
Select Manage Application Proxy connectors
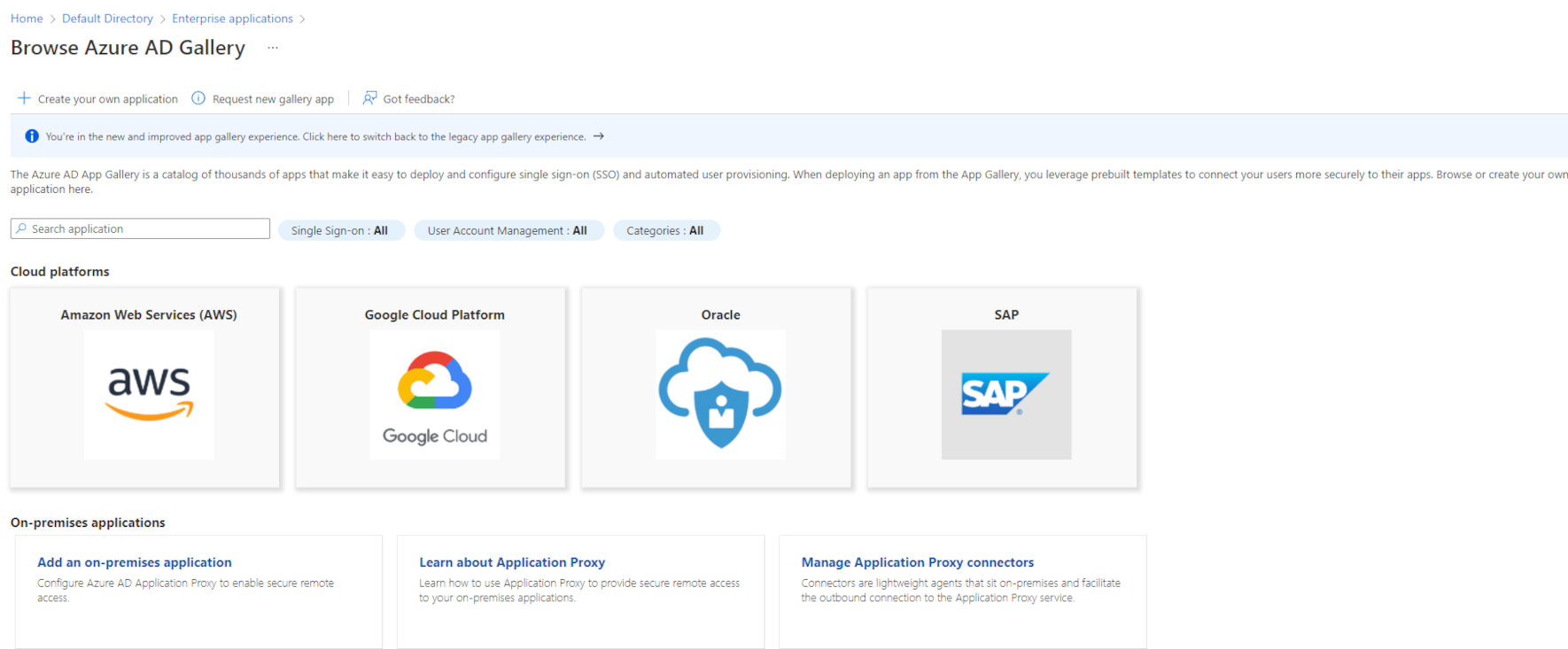click(x=918, y=562)
